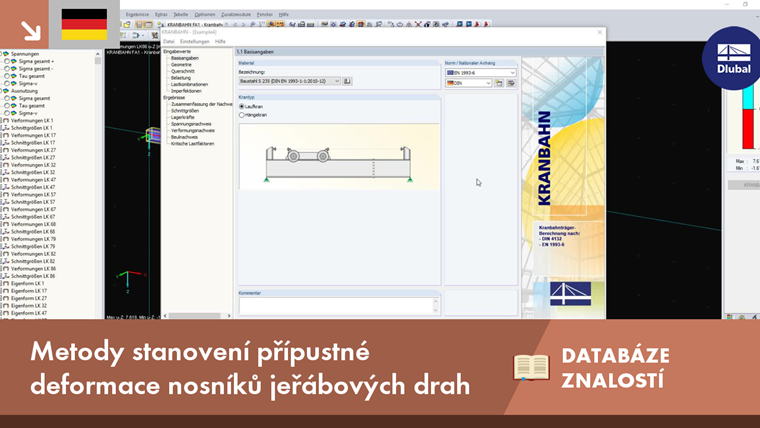The width and height of the screenshot is (760, 428).
Task: Select Sigma-v under Ausnutzung
Action: pos(7,113)
